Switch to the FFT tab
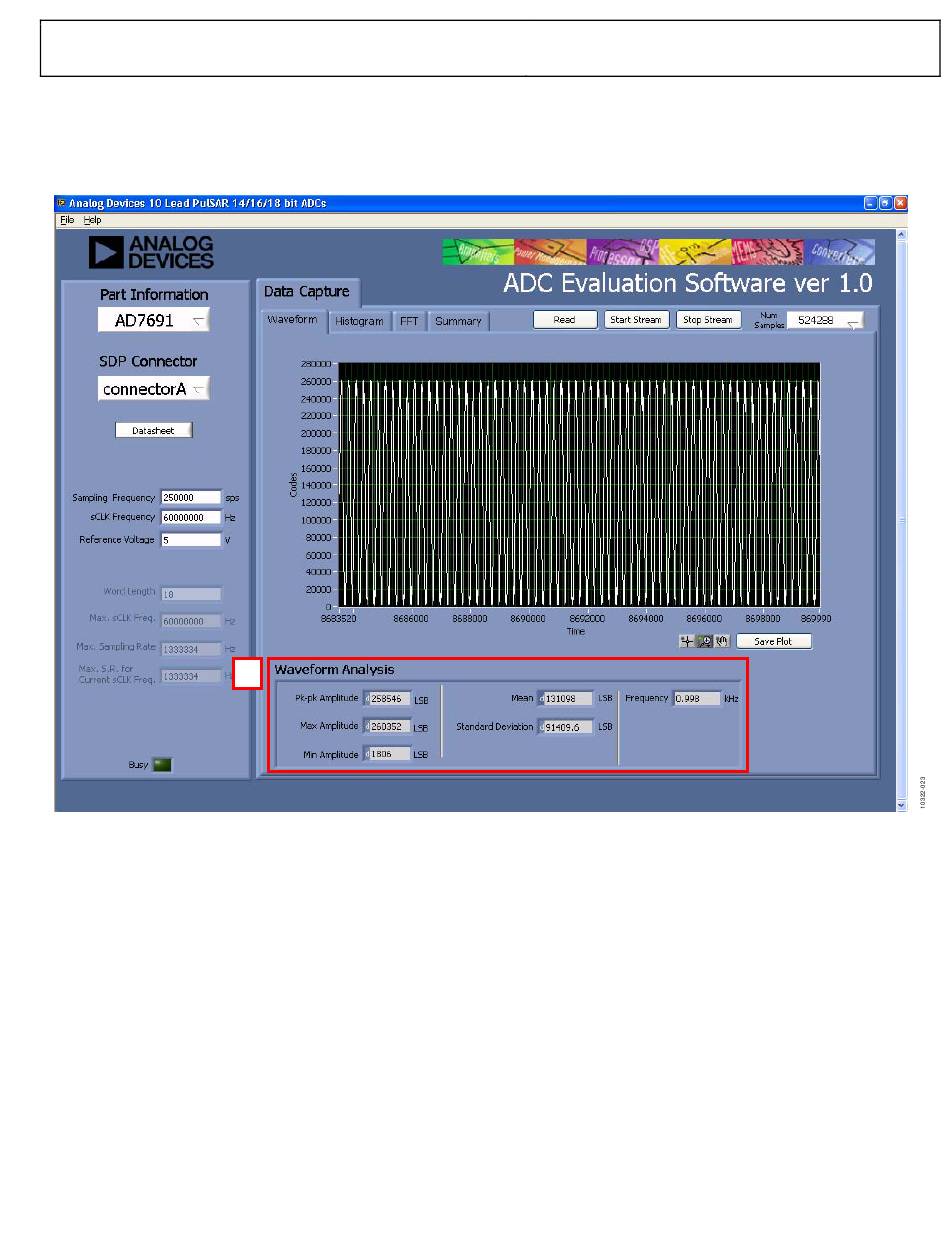 [x=409, y=321]
